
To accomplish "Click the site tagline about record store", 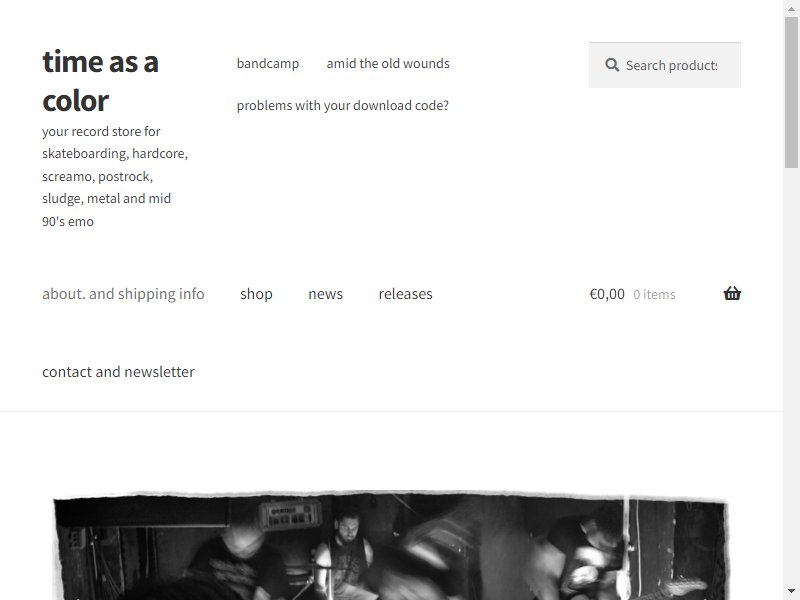I will point(115,176).
